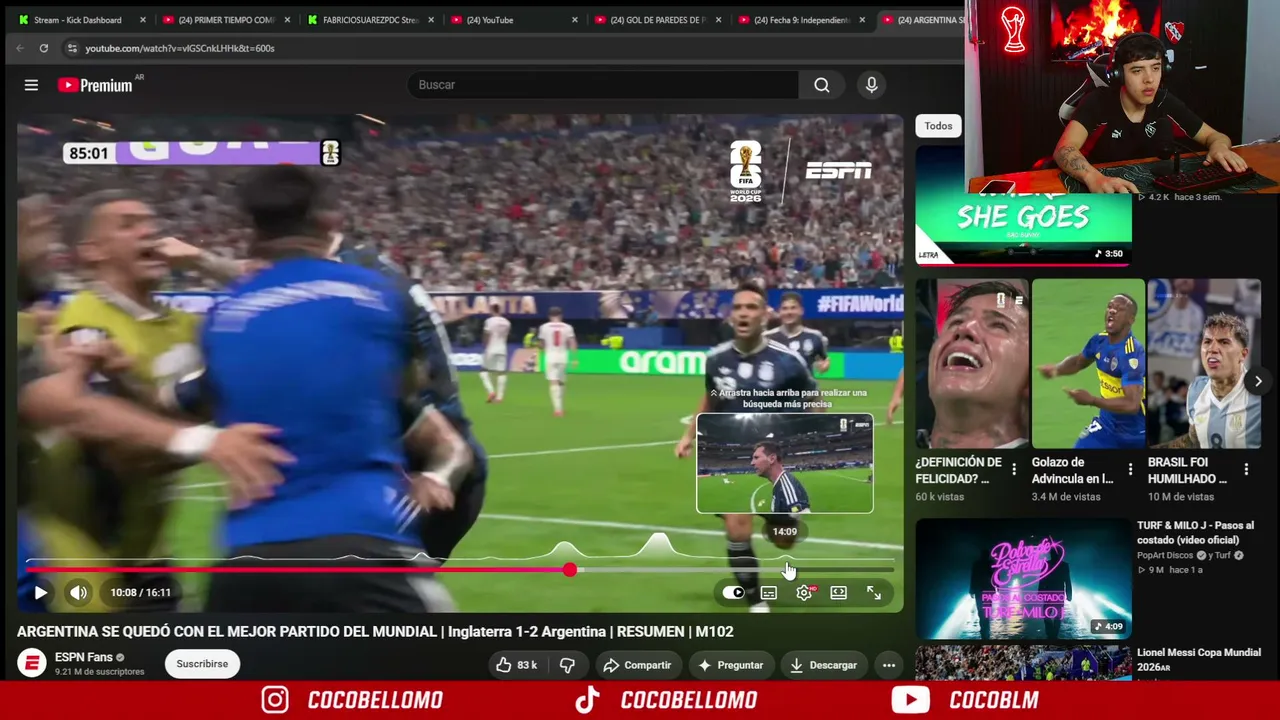Click Descargar to download the video
The width and height of the screenshot is (1280, 720).
[x=823, y=665]
